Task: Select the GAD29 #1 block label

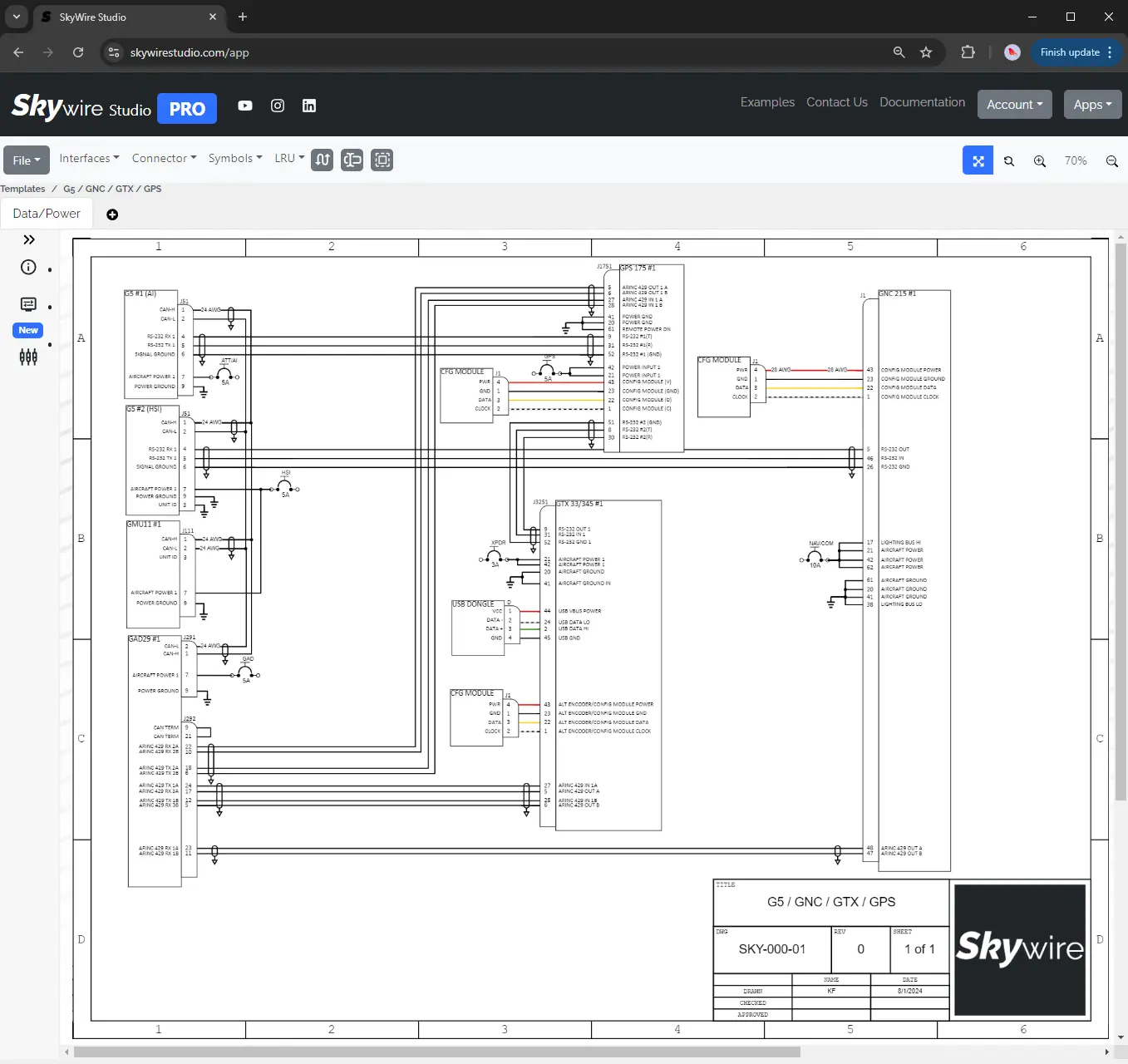Action: pos(144,639)
